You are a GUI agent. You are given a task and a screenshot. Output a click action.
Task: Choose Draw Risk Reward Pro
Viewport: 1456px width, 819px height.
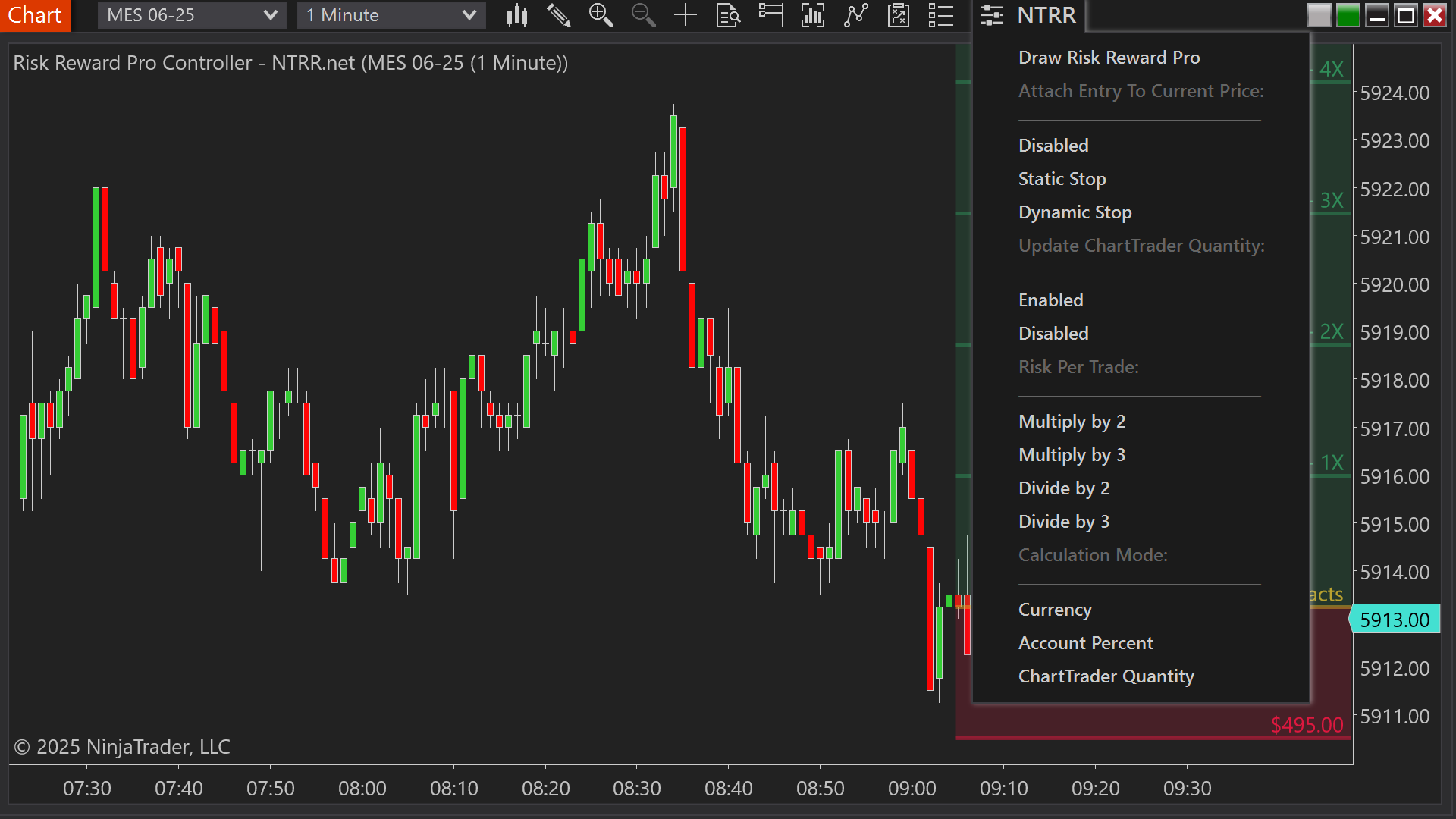[x=1109, y=57]
